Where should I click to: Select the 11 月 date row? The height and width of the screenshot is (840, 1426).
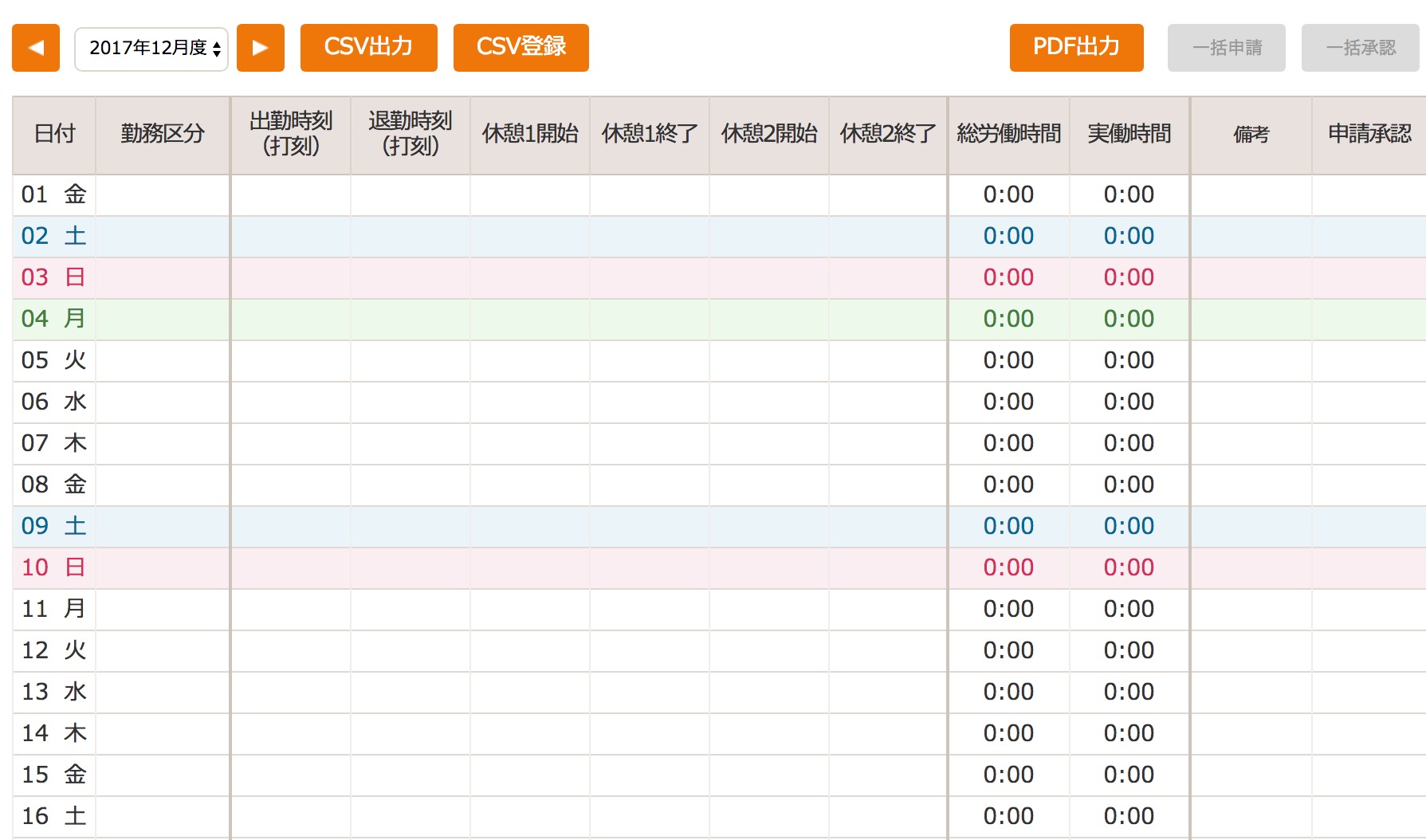[719, 610]
